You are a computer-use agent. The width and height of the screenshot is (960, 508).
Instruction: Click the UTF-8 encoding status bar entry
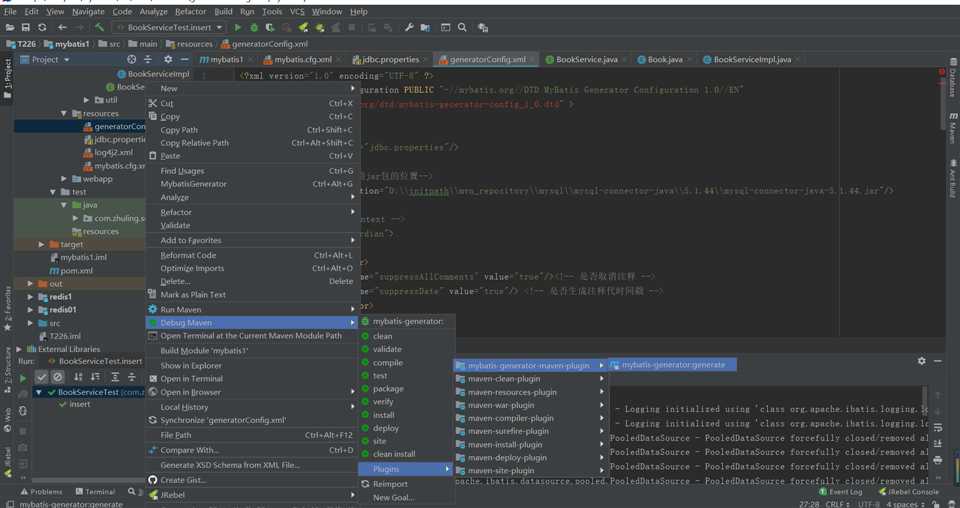pyautogui.click(x=869, y=504)
